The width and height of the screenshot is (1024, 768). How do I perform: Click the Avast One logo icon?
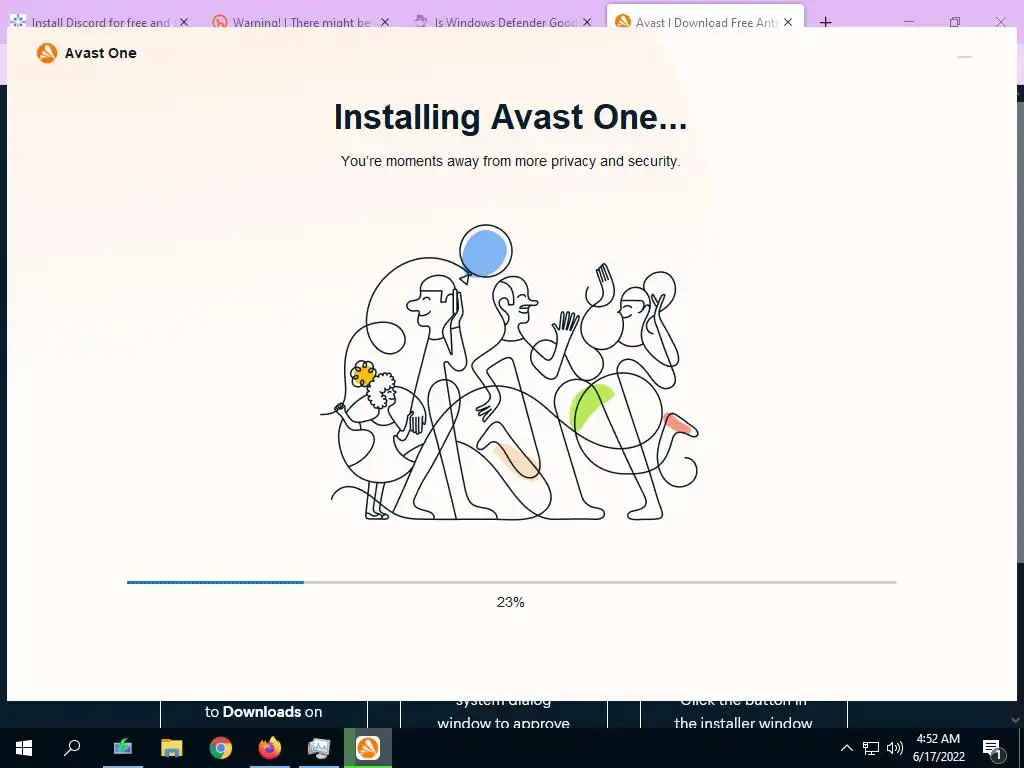pos(47,53)
